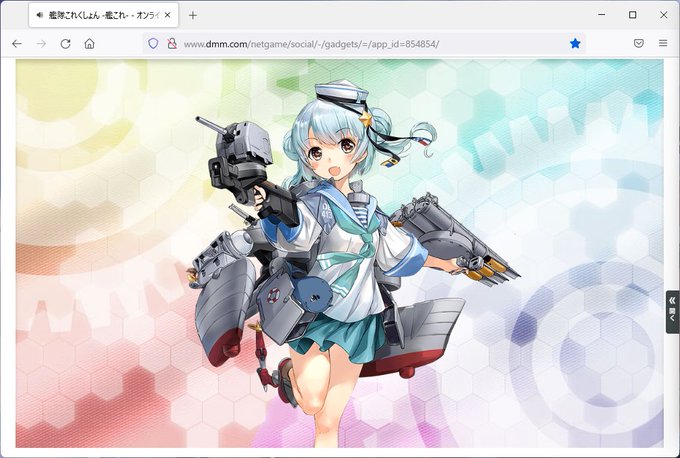Save page to Pocket
The height and width of the screenshot is (458, 680).
[x=638, y=43]
